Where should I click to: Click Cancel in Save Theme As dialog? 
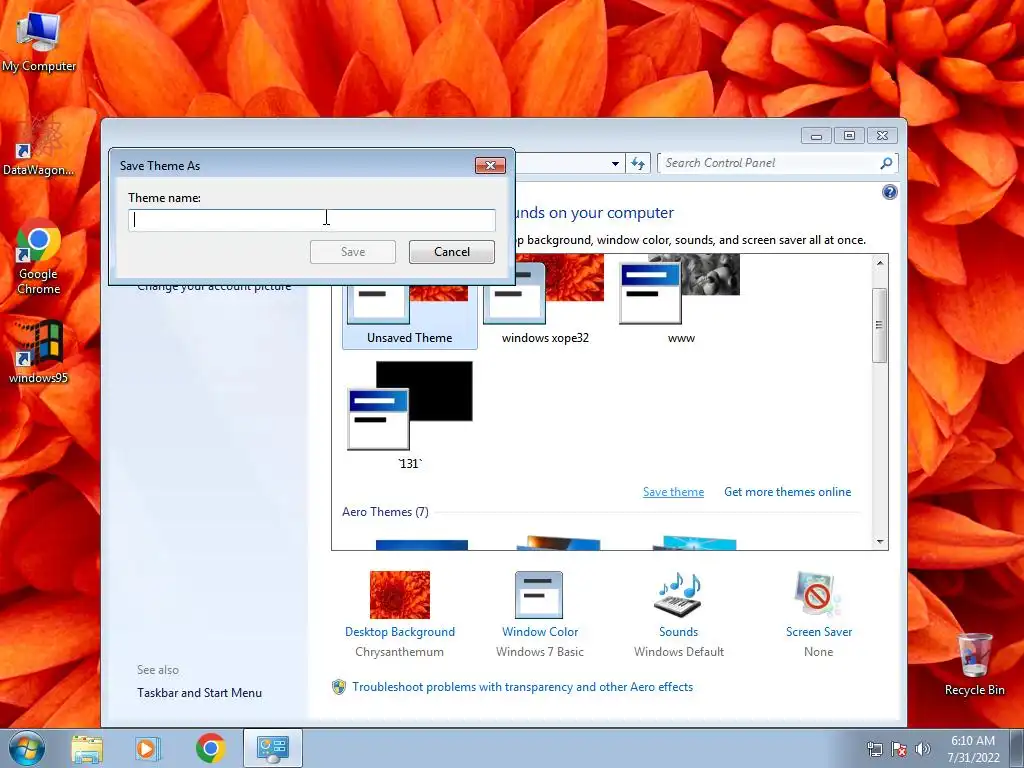[452, 252]
